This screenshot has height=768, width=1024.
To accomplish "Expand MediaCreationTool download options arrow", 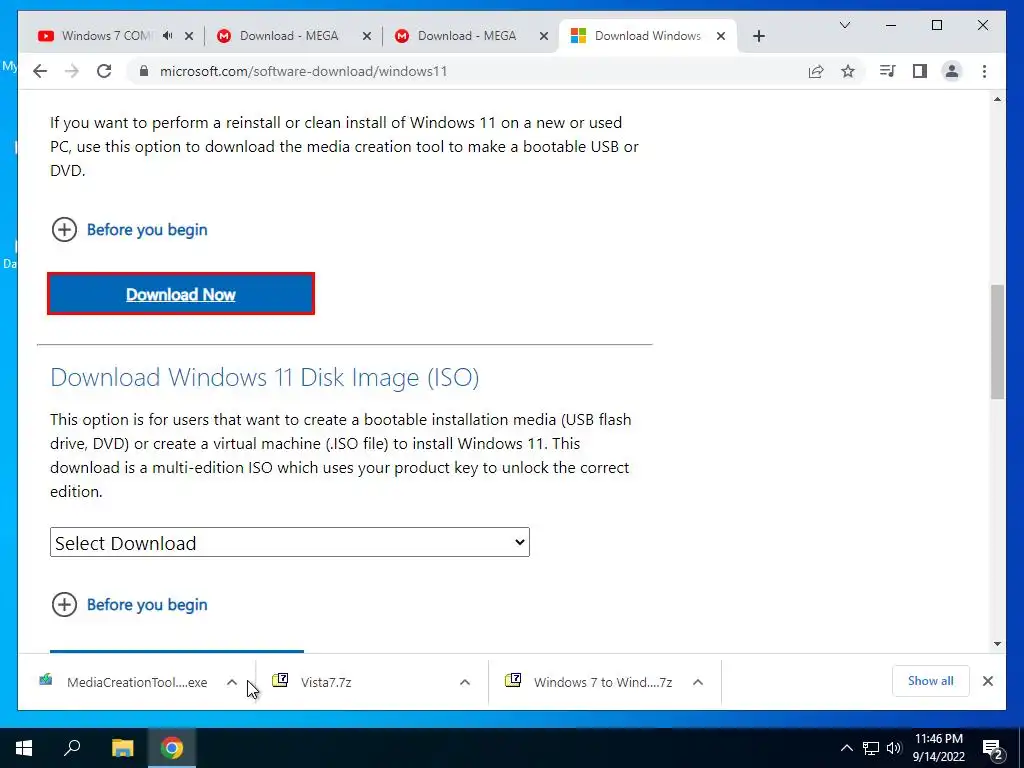I will point(232,682).
